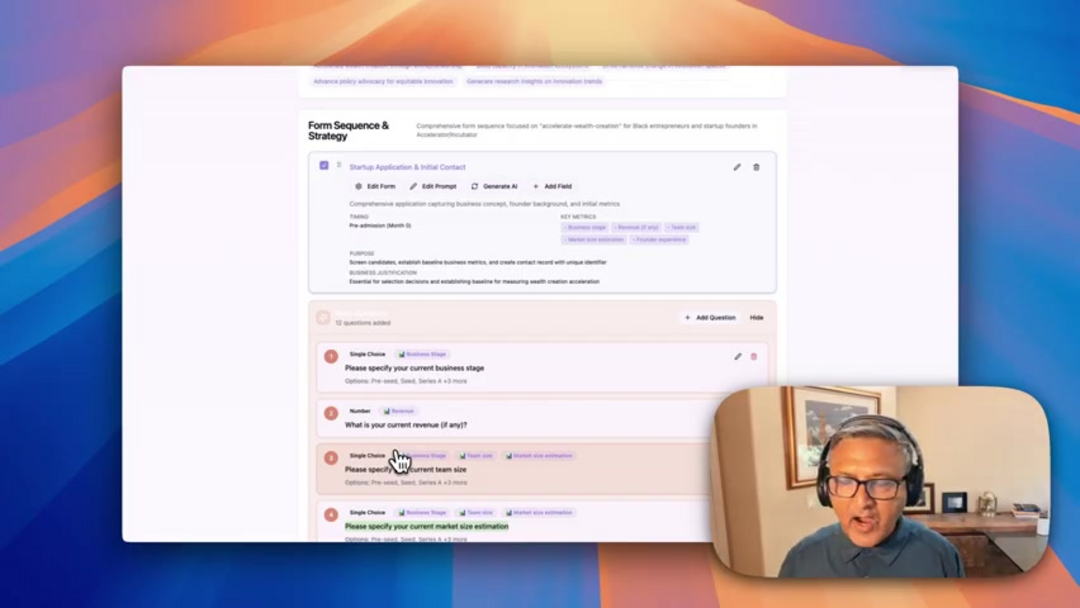Select the 'Generate research insights on innovation trends' tag
The image size is (1080, 608).
(534, 81)
